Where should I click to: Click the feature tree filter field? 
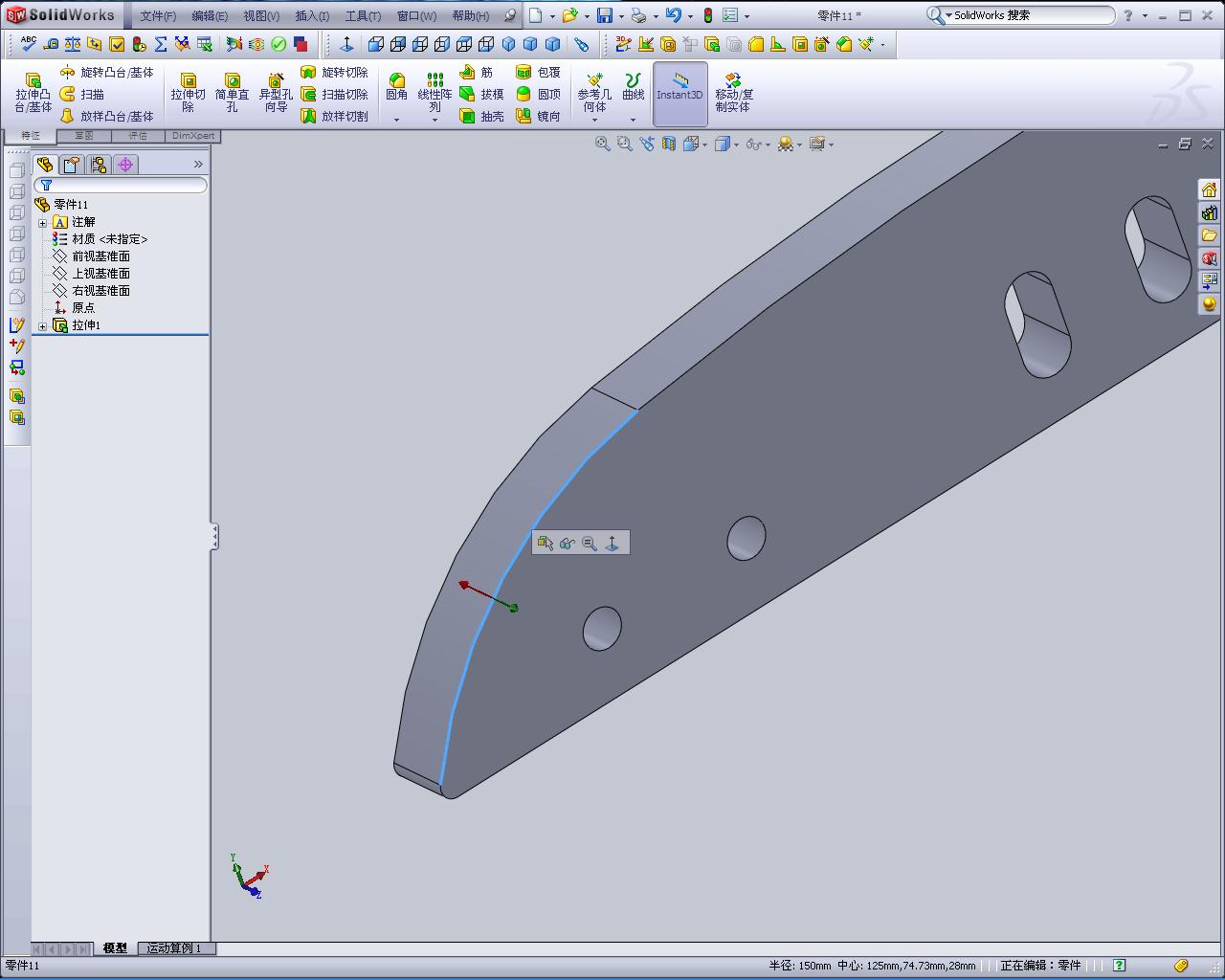click(x=121, y=185)
